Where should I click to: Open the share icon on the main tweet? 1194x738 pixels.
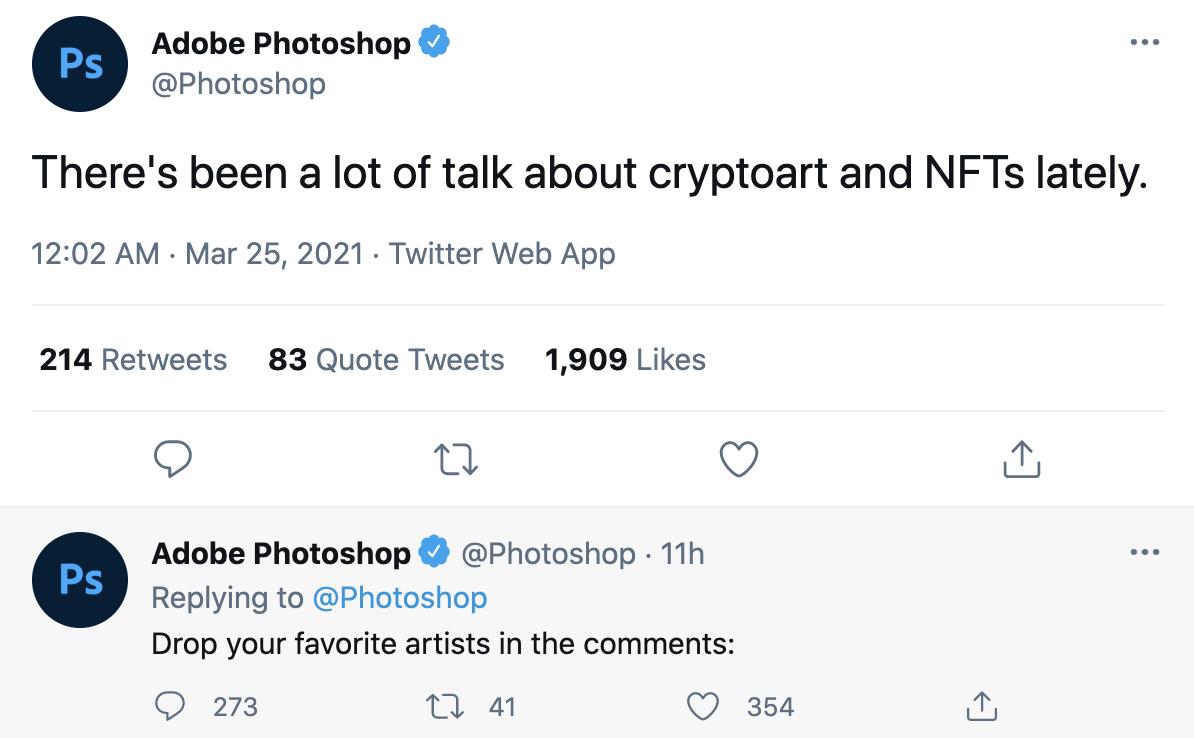pyautogui.click(x=1020, y=459)
